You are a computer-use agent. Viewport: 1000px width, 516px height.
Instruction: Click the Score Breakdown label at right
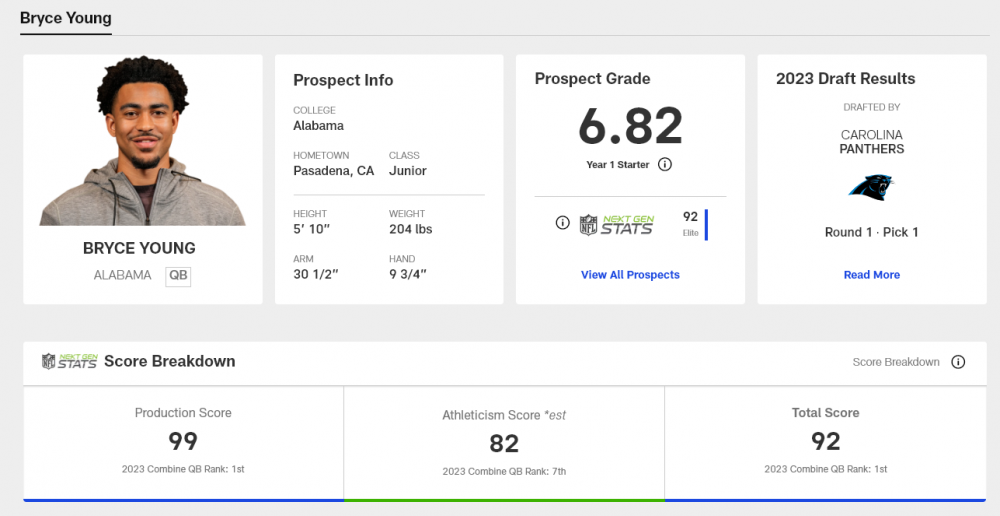(896, 362)
